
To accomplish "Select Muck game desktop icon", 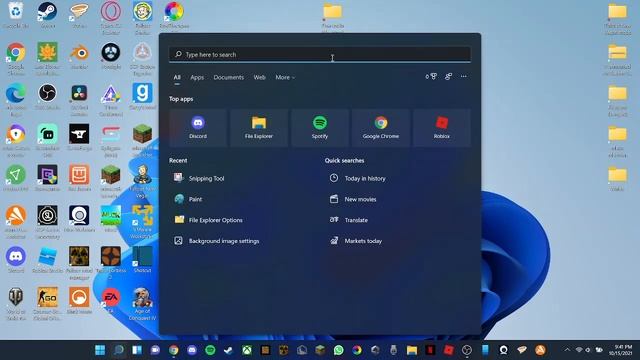I will [111, 219].
